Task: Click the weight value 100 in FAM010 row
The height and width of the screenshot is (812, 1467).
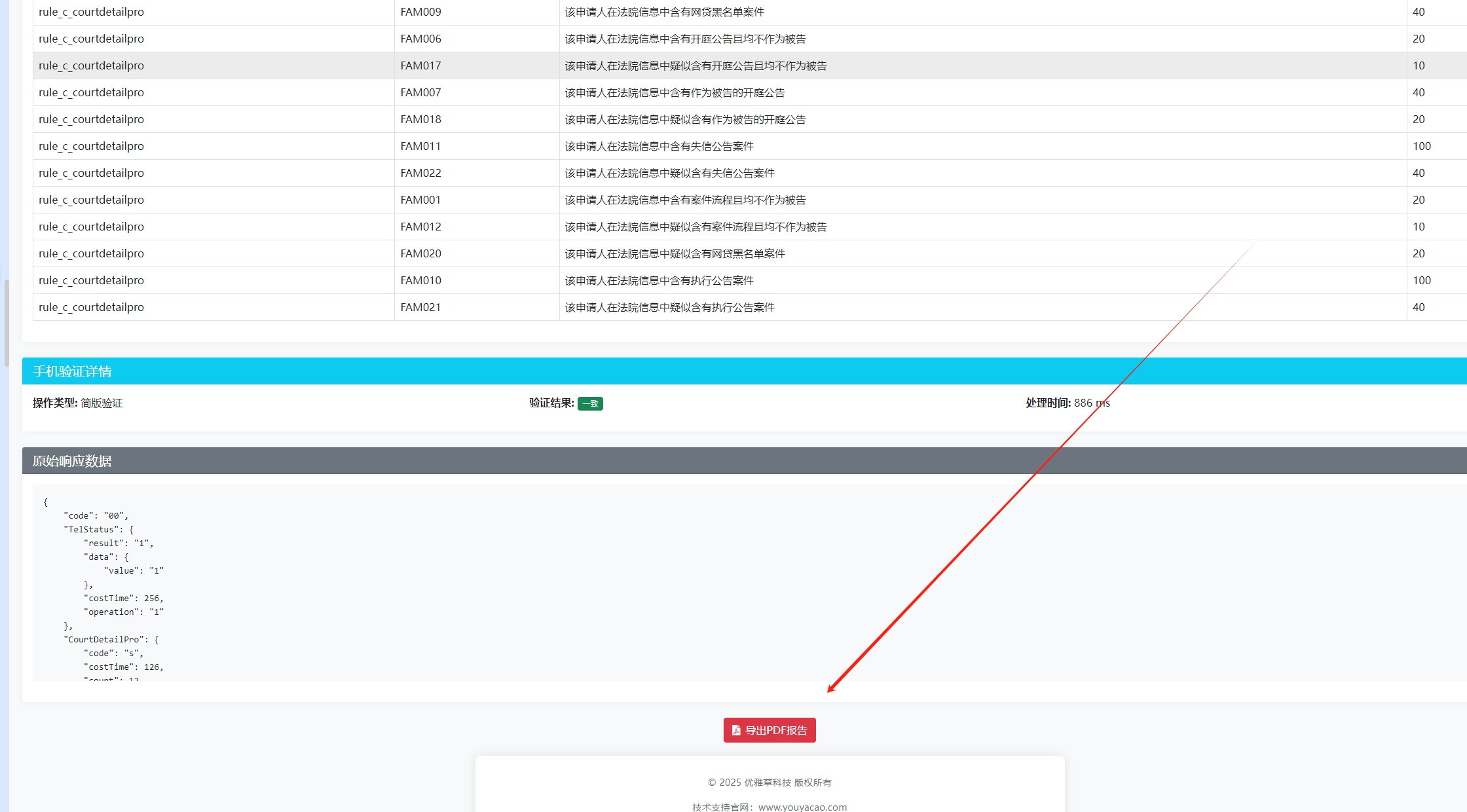Action: [x=1421, y=280]
